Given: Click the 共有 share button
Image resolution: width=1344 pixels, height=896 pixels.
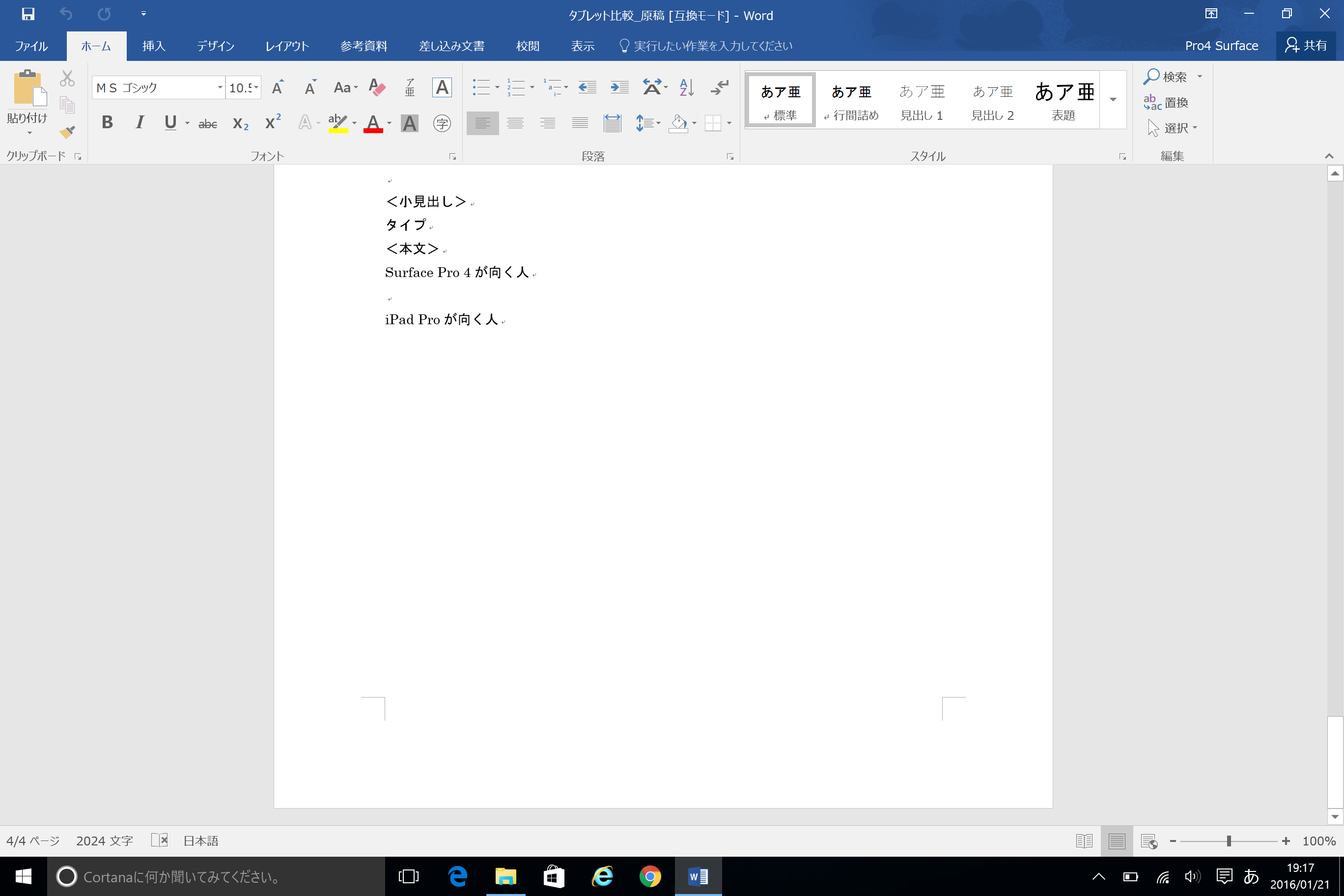Looking at the screenshot, I should [1306, 46].
